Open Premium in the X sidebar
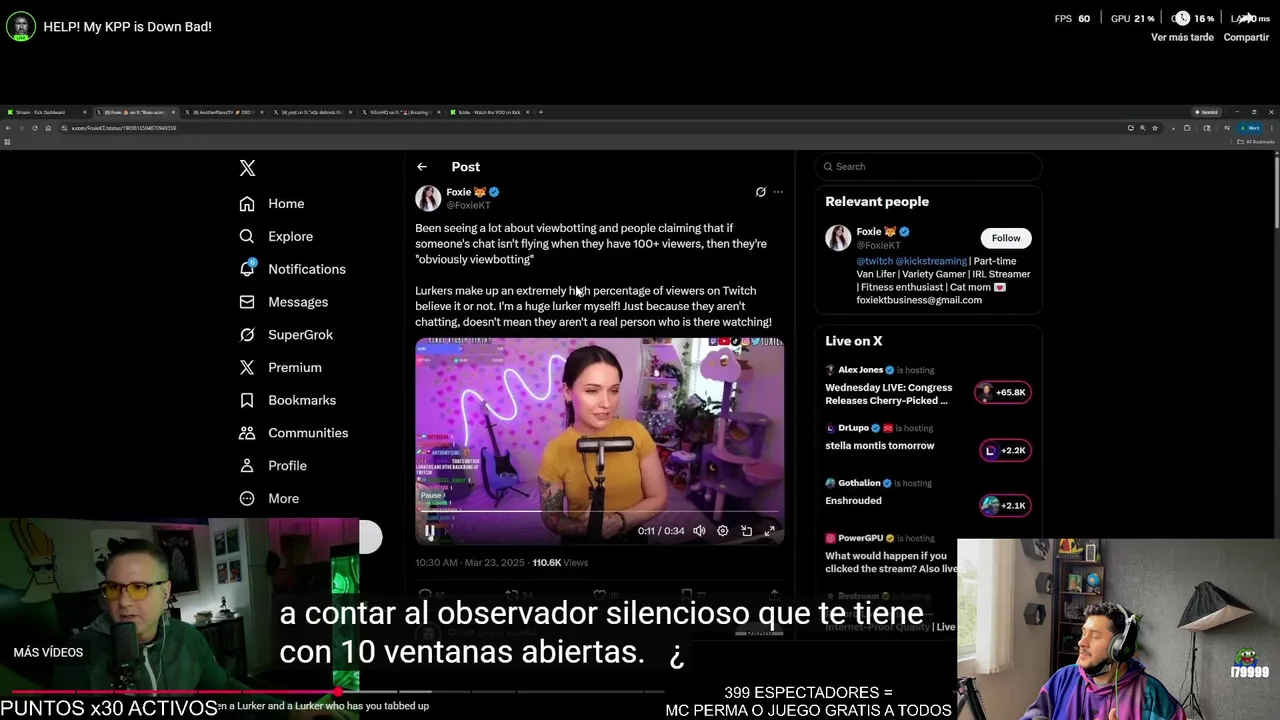This screenshot has height=720, width=1280. point(280,368)
